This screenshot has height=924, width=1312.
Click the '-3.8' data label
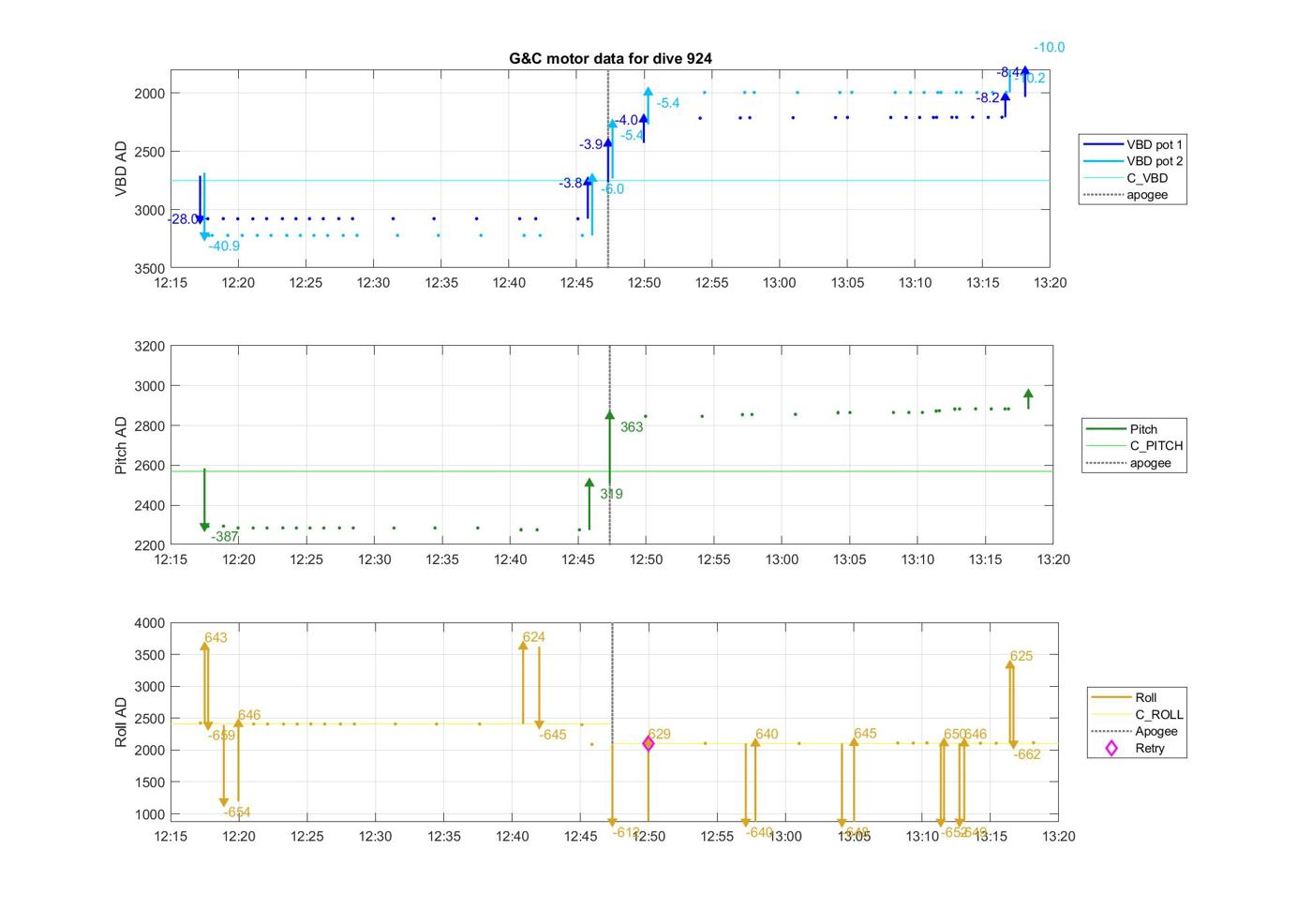(x=571, y=184)
